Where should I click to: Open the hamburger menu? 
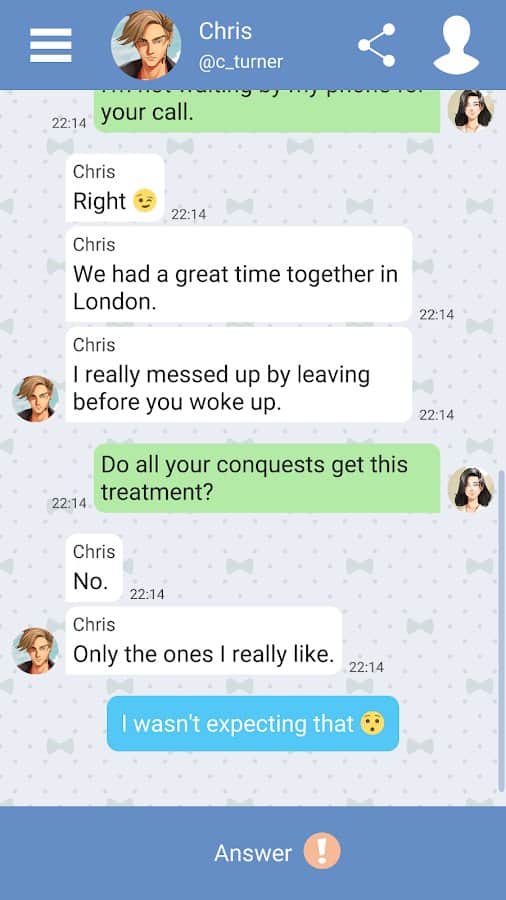50,45
